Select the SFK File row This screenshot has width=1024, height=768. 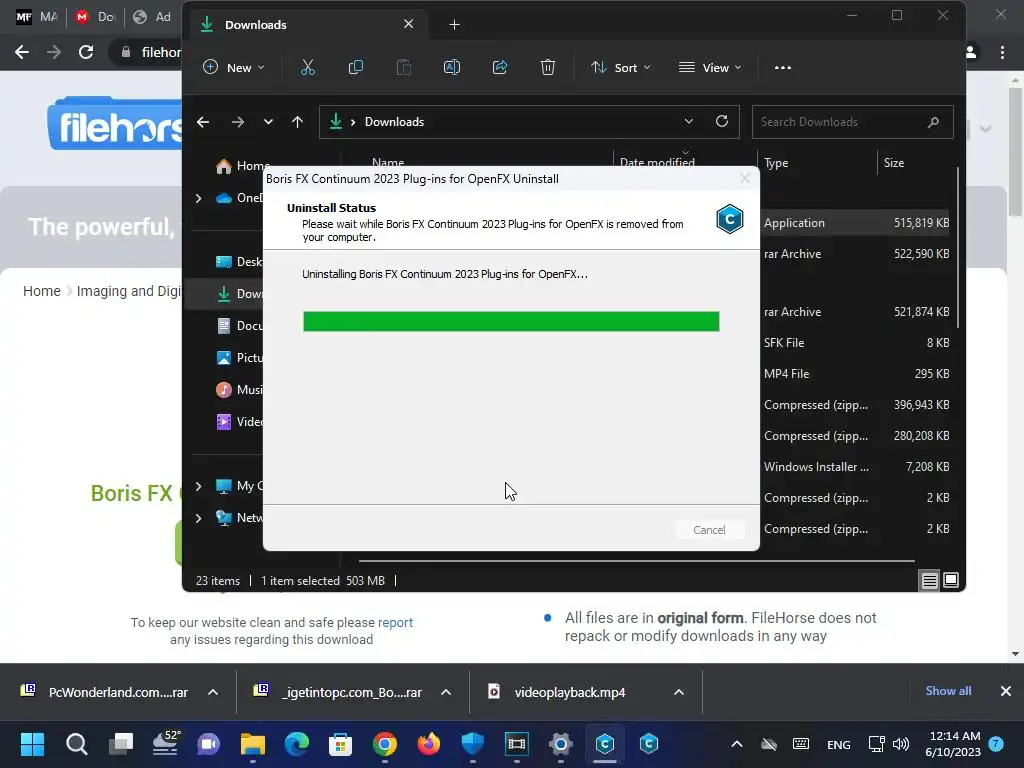(856, 343)
